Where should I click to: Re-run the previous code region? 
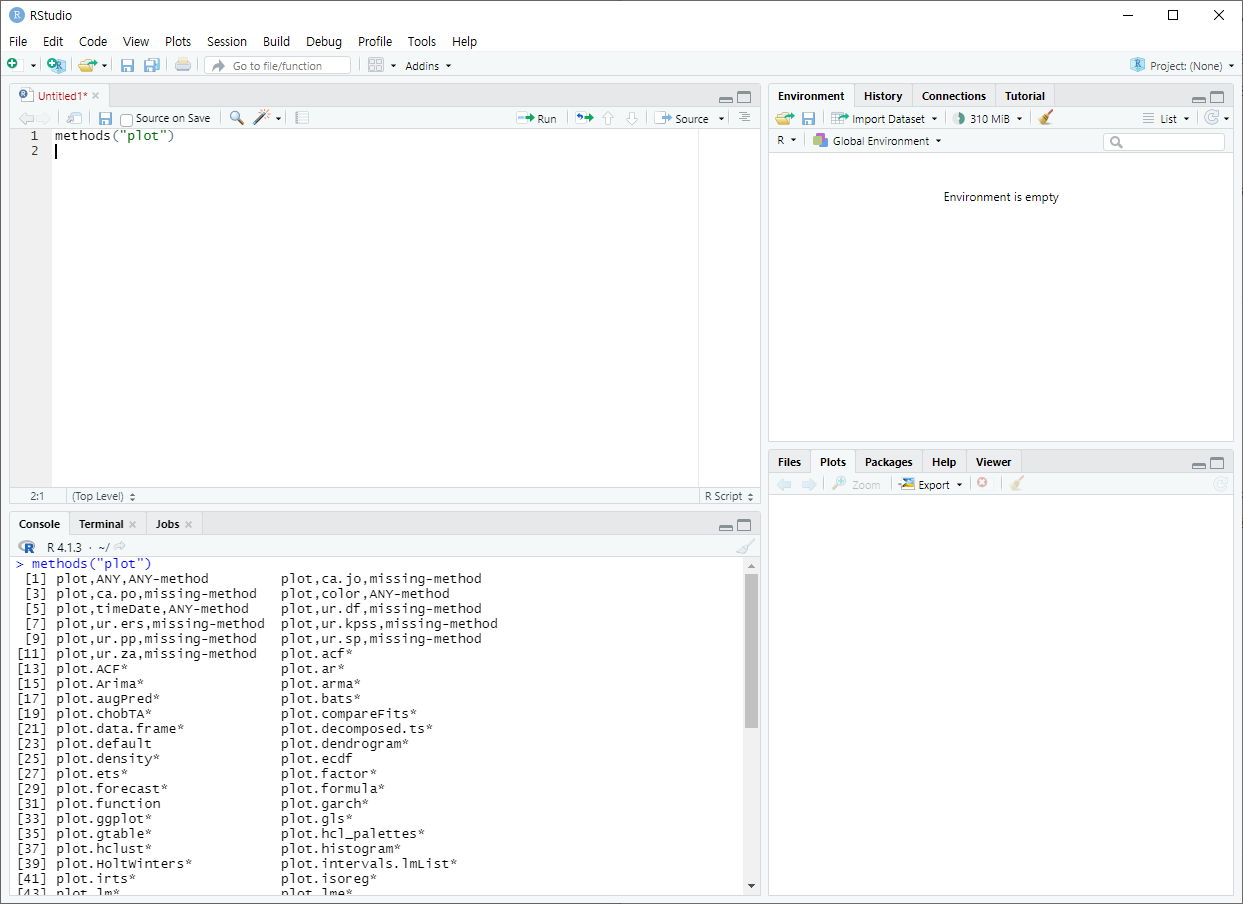pos(584,118)
